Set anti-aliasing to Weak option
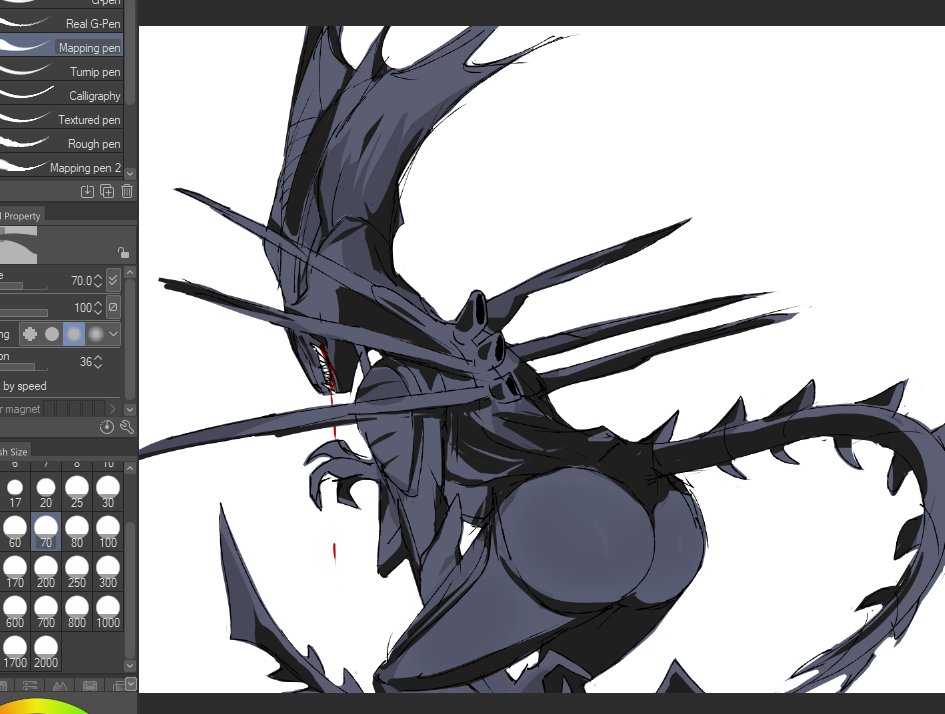 point(52,334)
